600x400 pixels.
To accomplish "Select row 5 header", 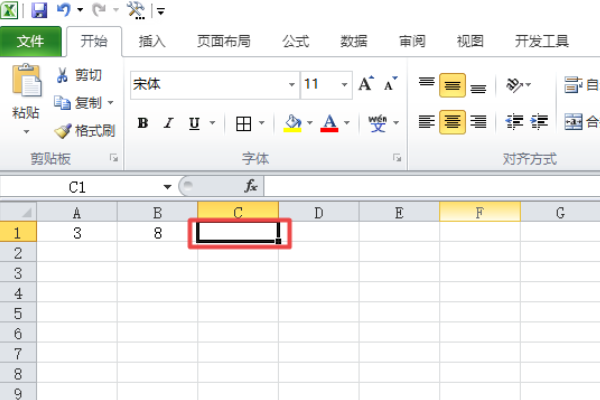I will tap(18, 313).
